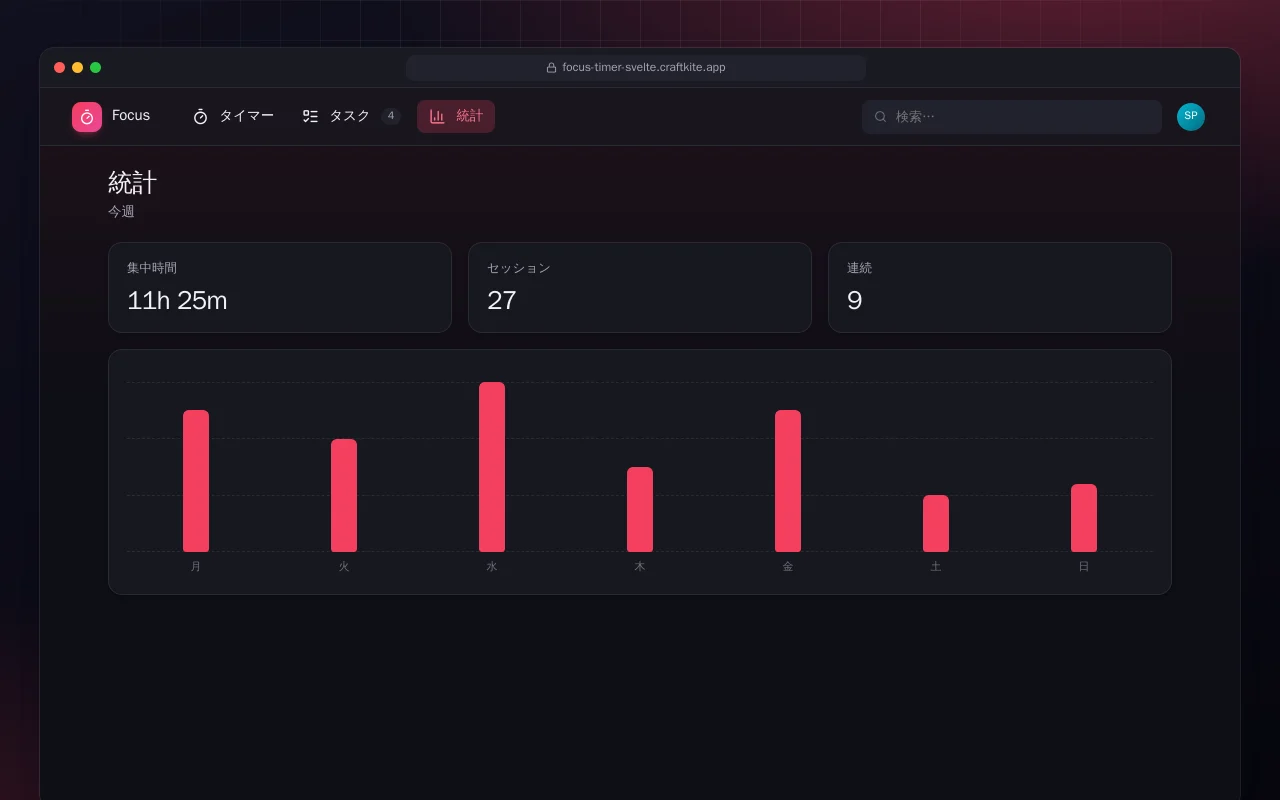
Task: Click the task count badge 4
Action: (391, 116)
